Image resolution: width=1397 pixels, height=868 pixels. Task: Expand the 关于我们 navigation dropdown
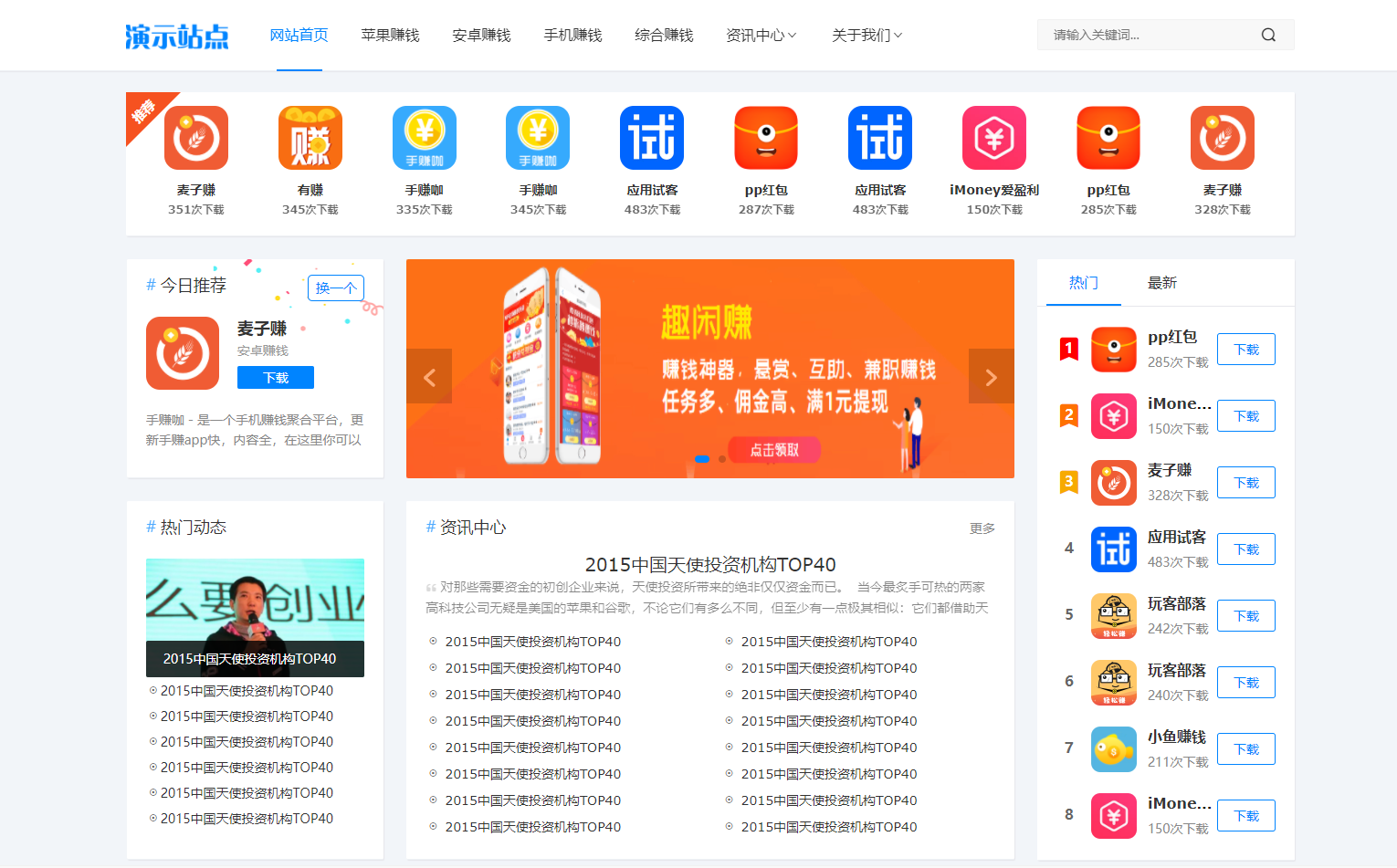tap(866, 36)
